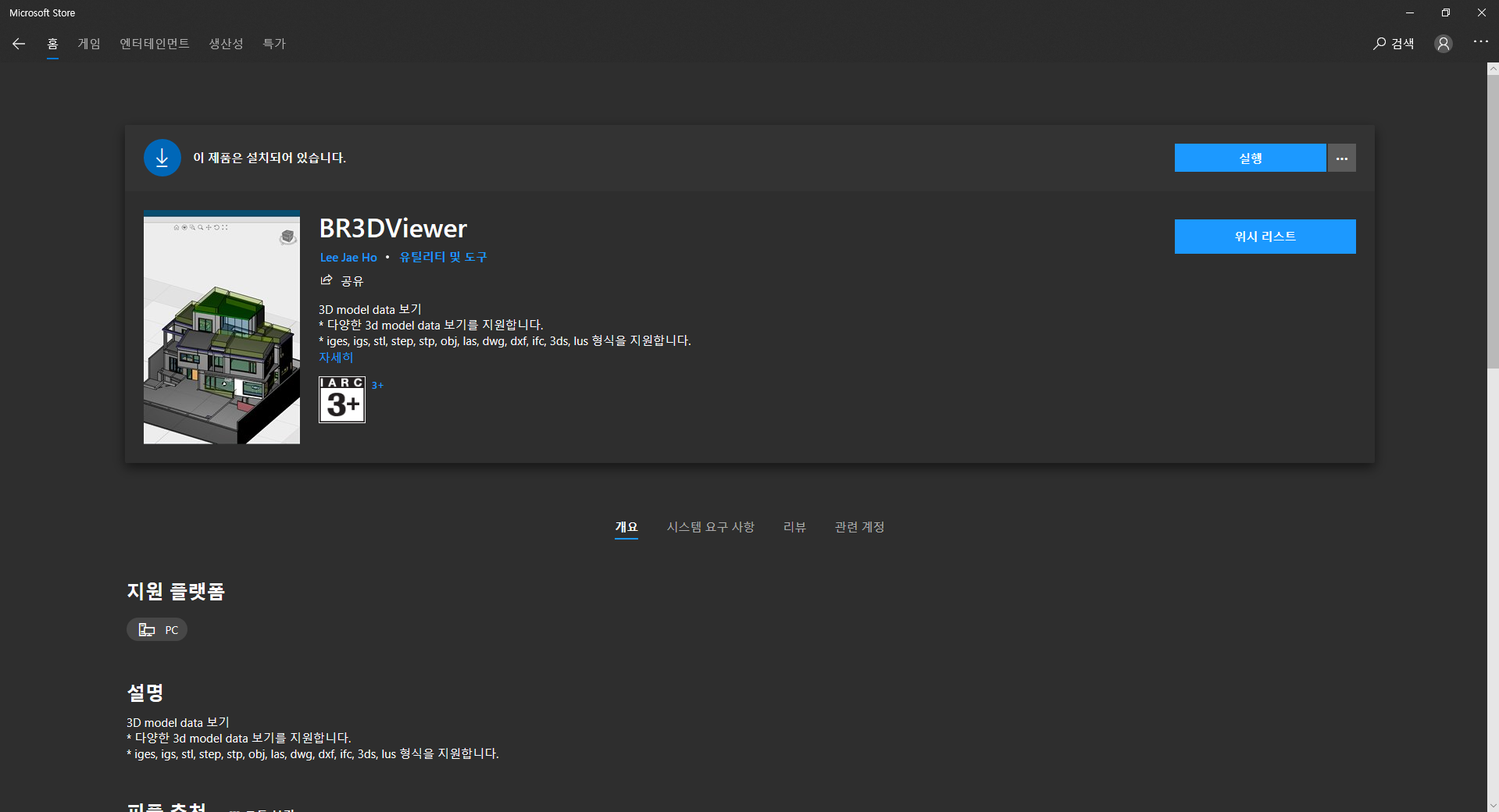Add app to 위시 리스트
Viewport: 1499px width, 812px height.
click(x=1265, y=237)
